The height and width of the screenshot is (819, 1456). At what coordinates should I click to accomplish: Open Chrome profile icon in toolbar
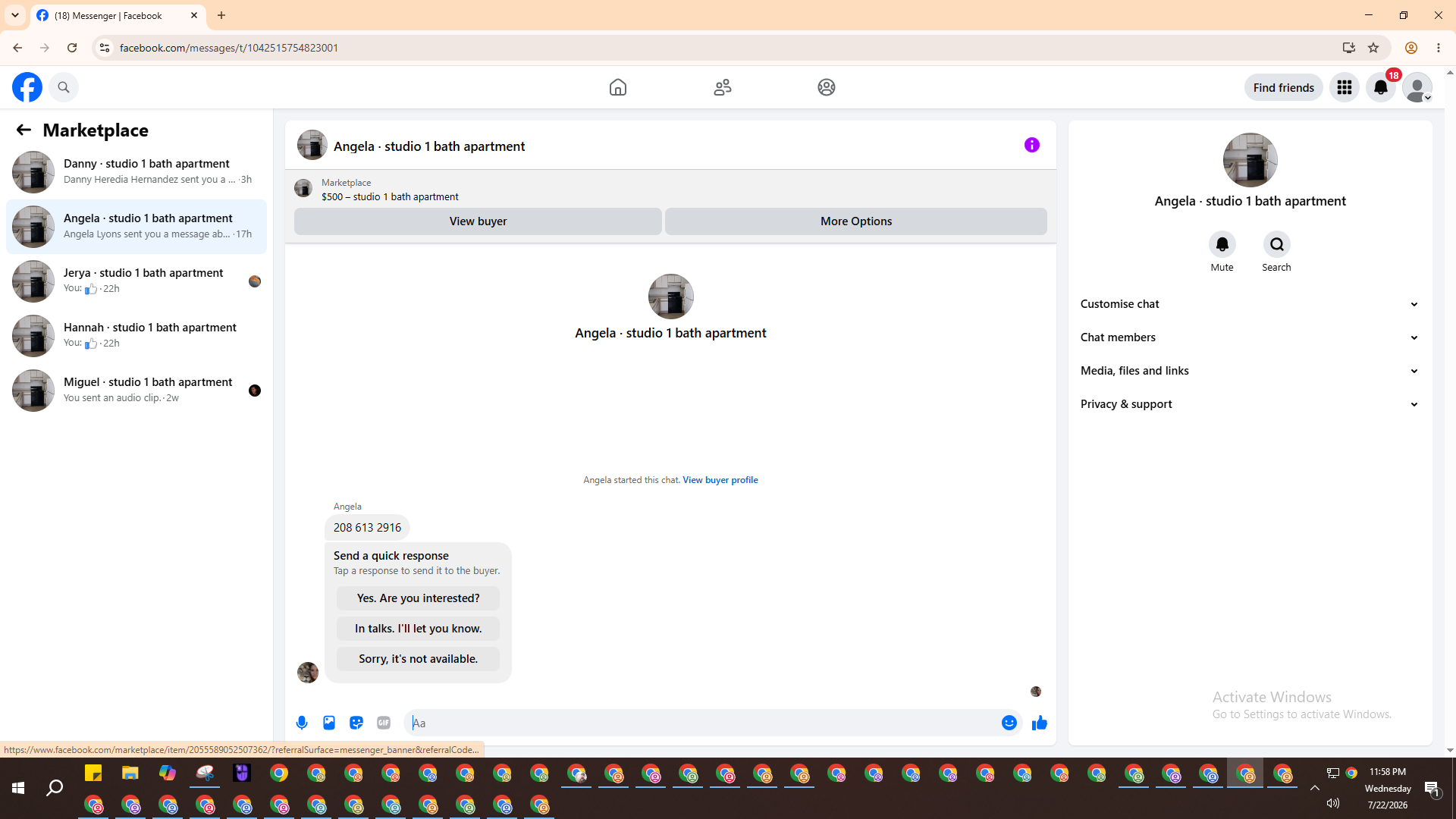click(1411, 48)
